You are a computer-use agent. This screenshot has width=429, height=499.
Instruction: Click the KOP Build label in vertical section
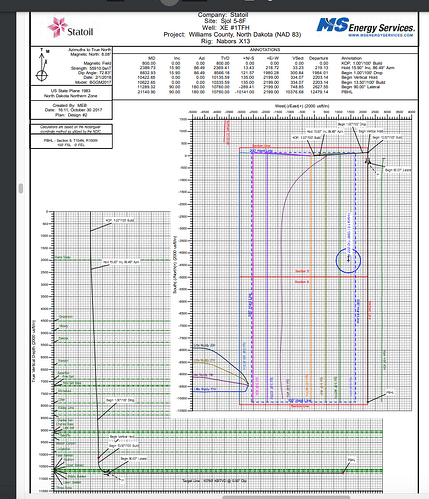coord(120,221)
